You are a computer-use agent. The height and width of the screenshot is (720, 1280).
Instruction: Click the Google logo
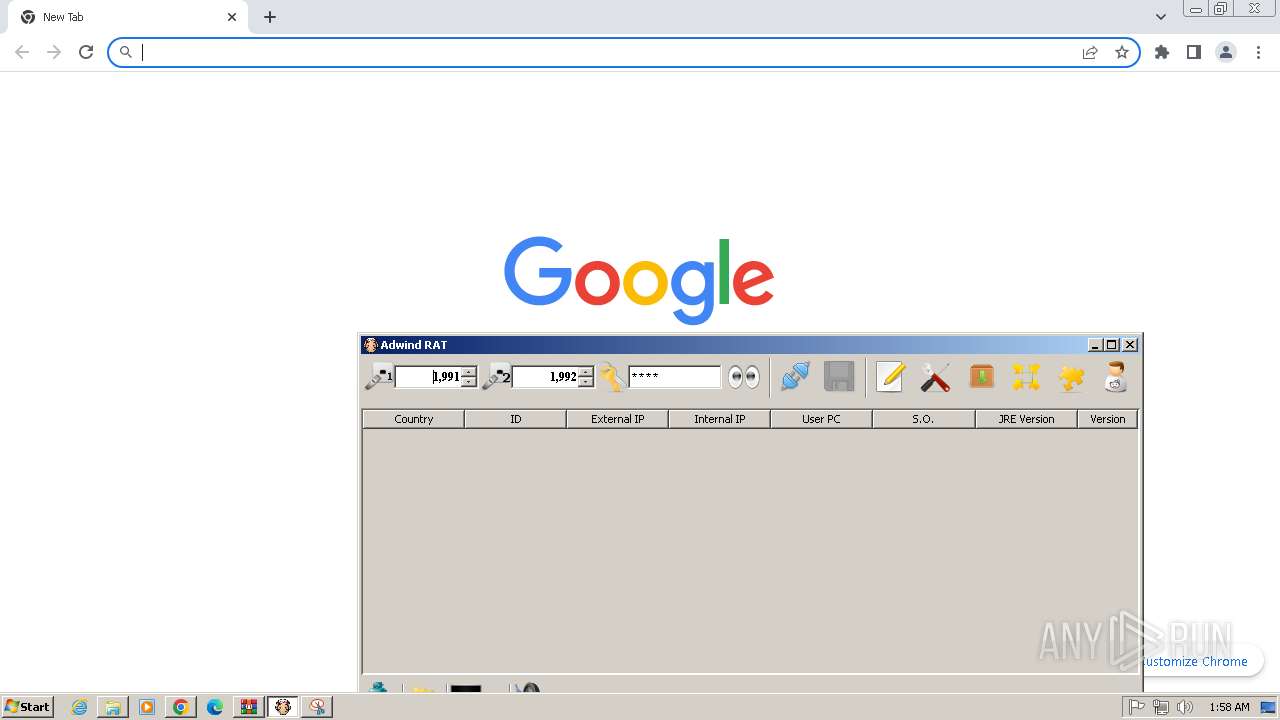[639, 279]
